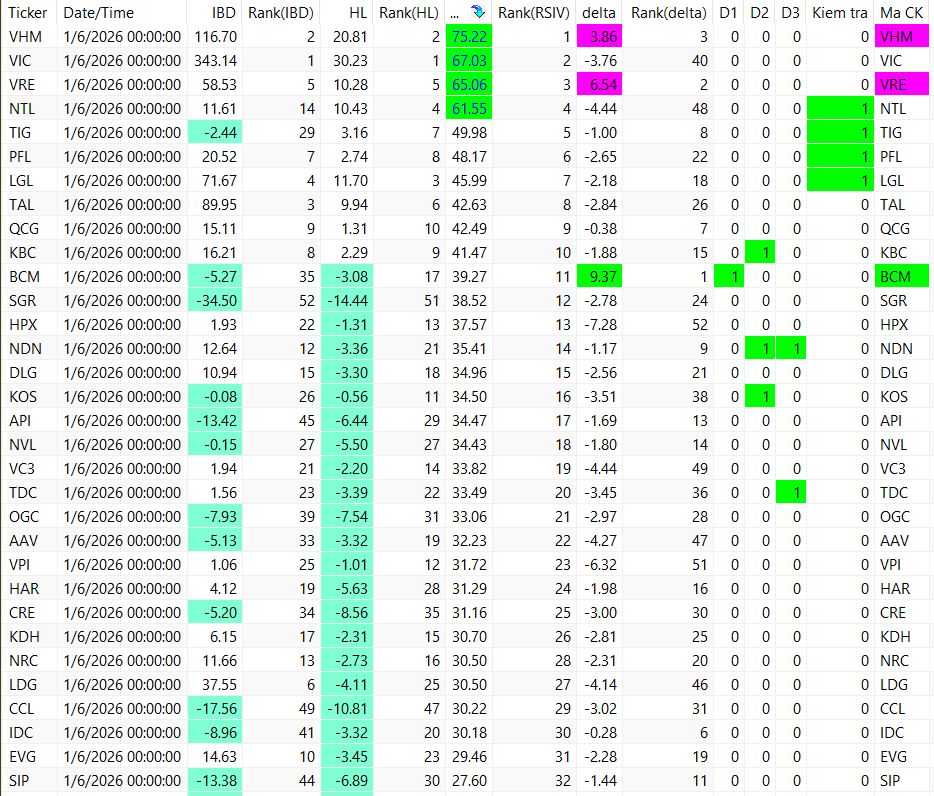Click the Ma CK column header
Image resolution: width=934 pixels, height=796 pixels.
(x=902, y=13)
